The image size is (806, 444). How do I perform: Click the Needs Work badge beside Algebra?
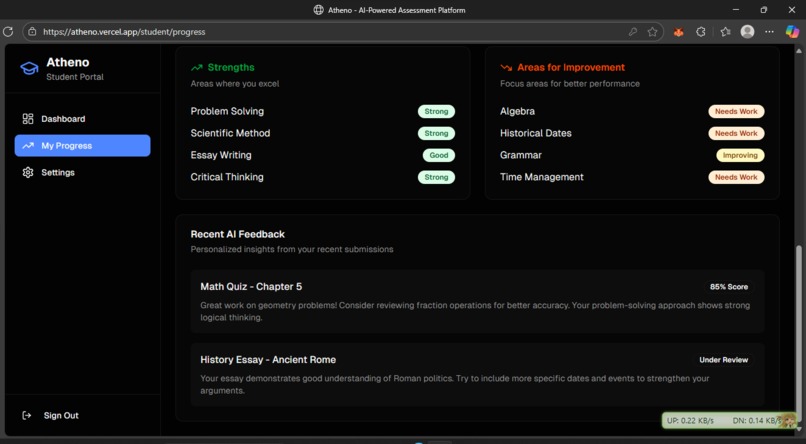[736, 112]
